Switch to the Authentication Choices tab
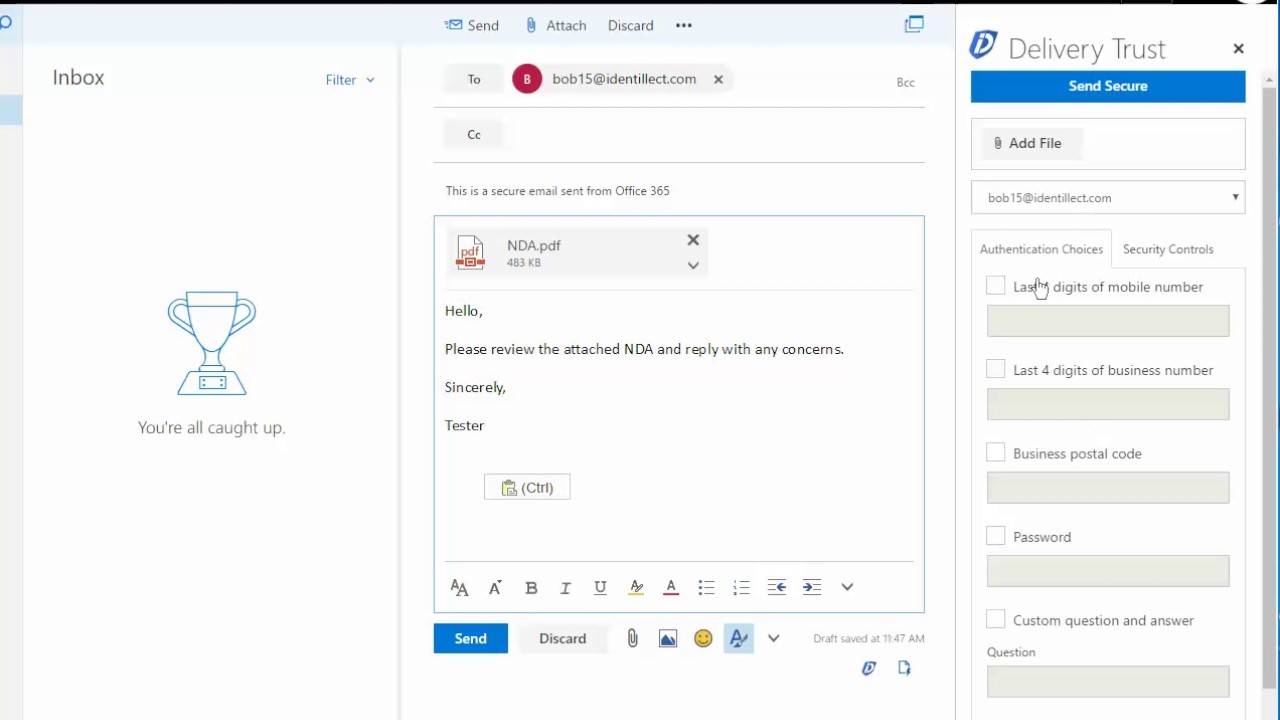This screenshot has height=720, width=1280. [1041, 249]
